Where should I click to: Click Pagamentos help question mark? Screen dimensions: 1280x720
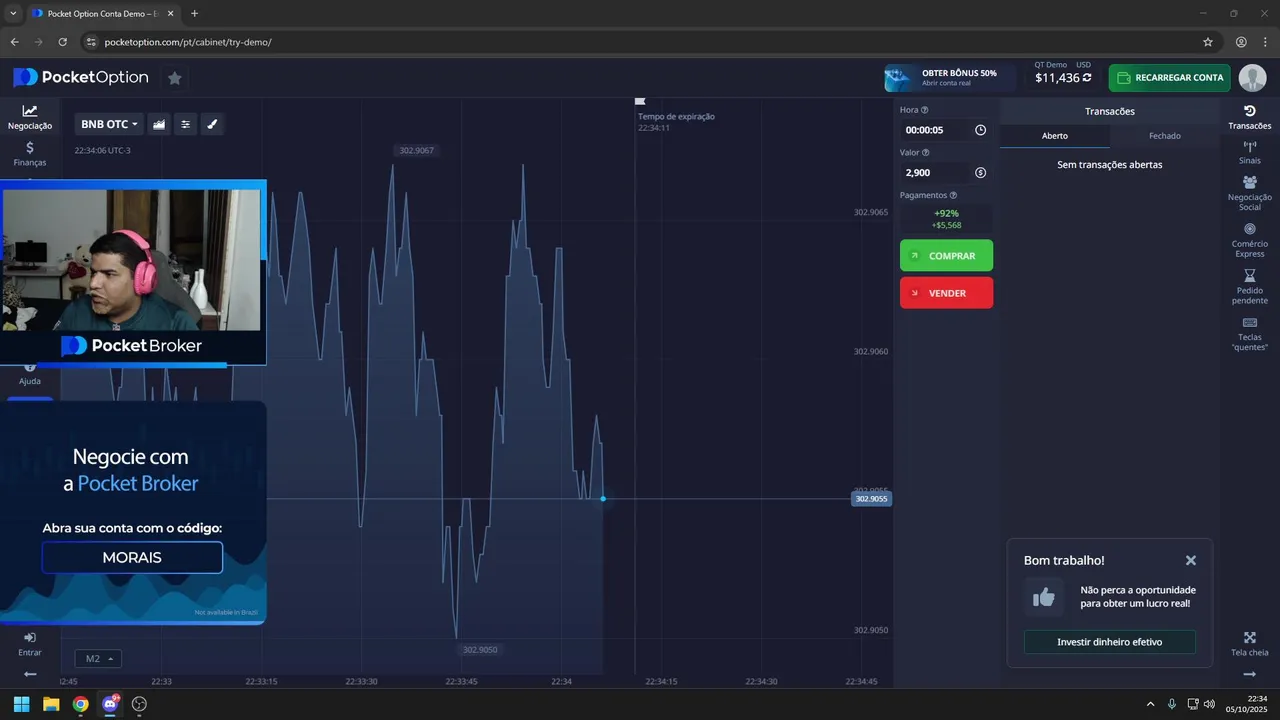(953, 196)
